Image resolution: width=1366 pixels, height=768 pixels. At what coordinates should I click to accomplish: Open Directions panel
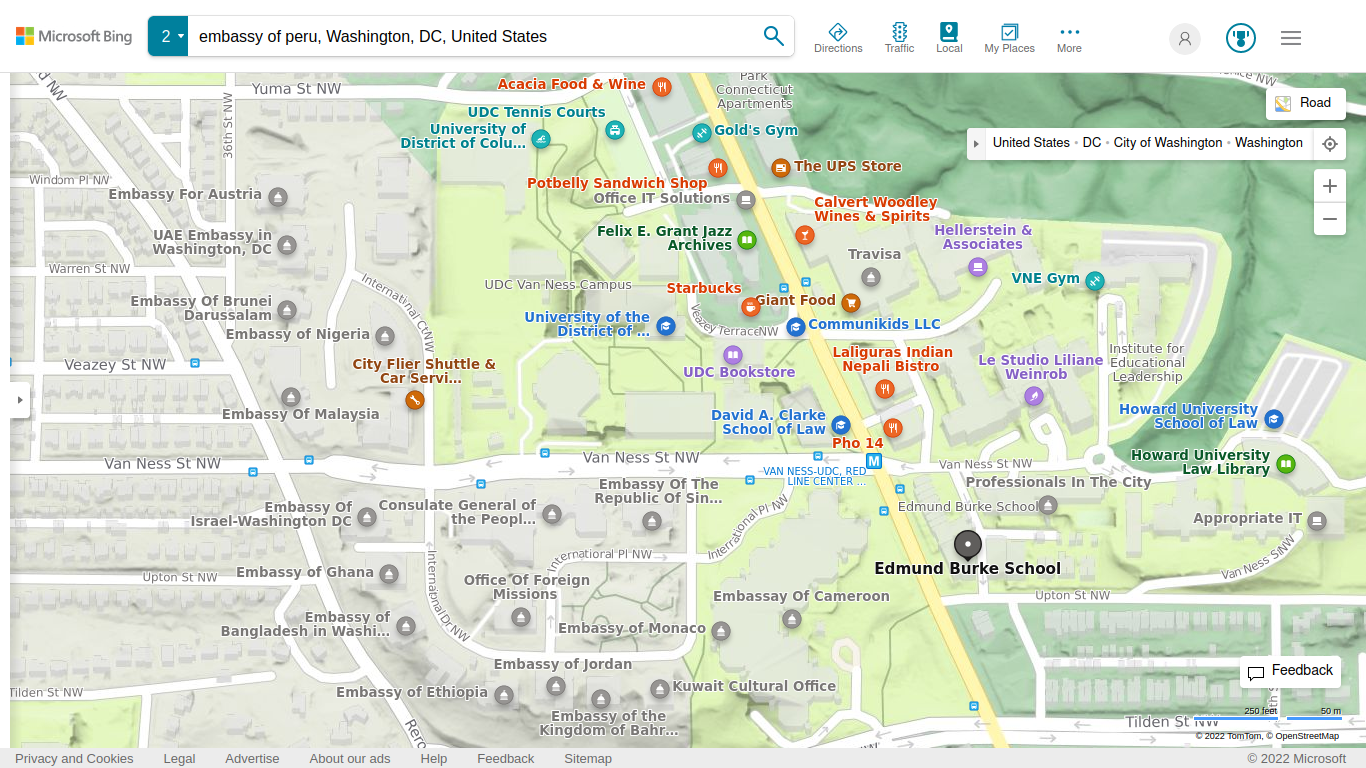(x=838, y=38)
